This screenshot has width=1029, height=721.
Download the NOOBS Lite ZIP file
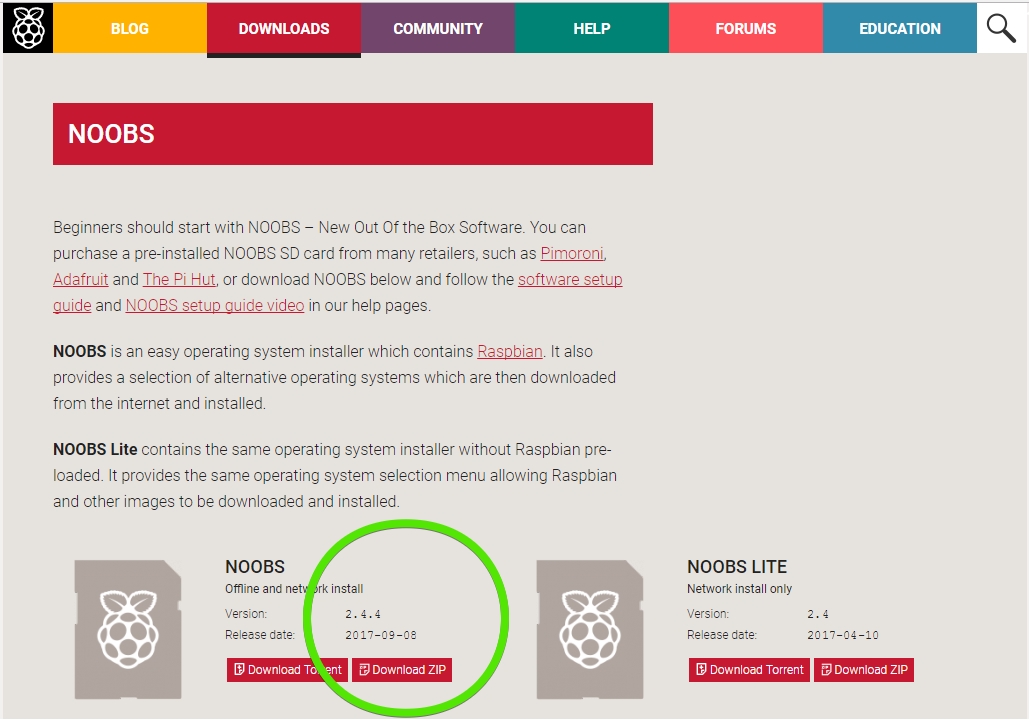pos(864,670)
